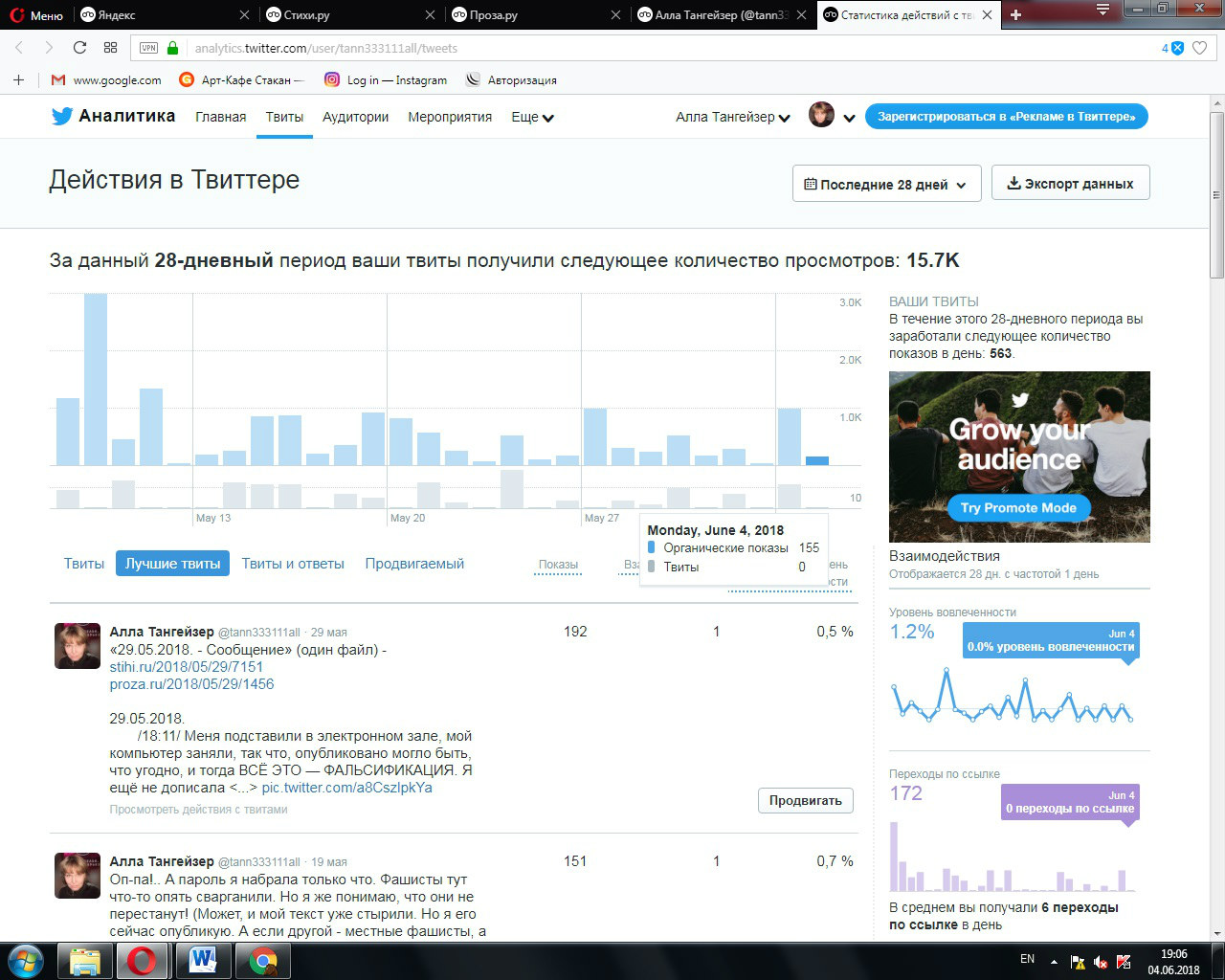
Task: Open the pic.twitter.com/a8CszlpkYa link
Action: (x=346, y=788)
